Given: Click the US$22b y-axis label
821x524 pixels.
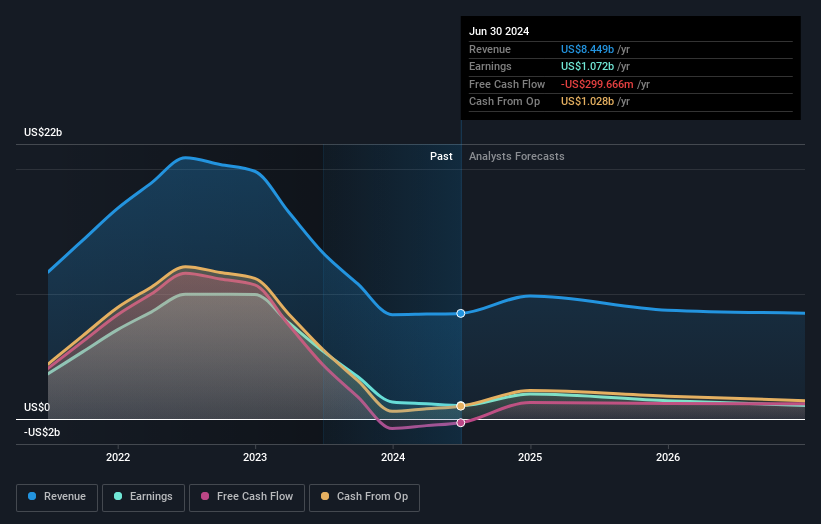Looking at the screenshot, I should (x=43, y=132).
